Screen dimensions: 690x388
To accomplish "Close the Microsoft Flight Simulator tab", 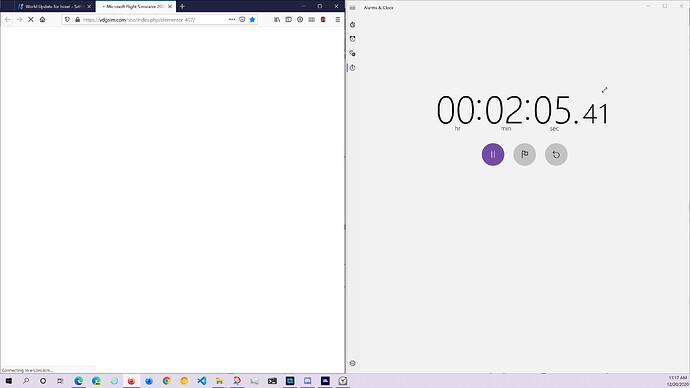I will 170,6.
